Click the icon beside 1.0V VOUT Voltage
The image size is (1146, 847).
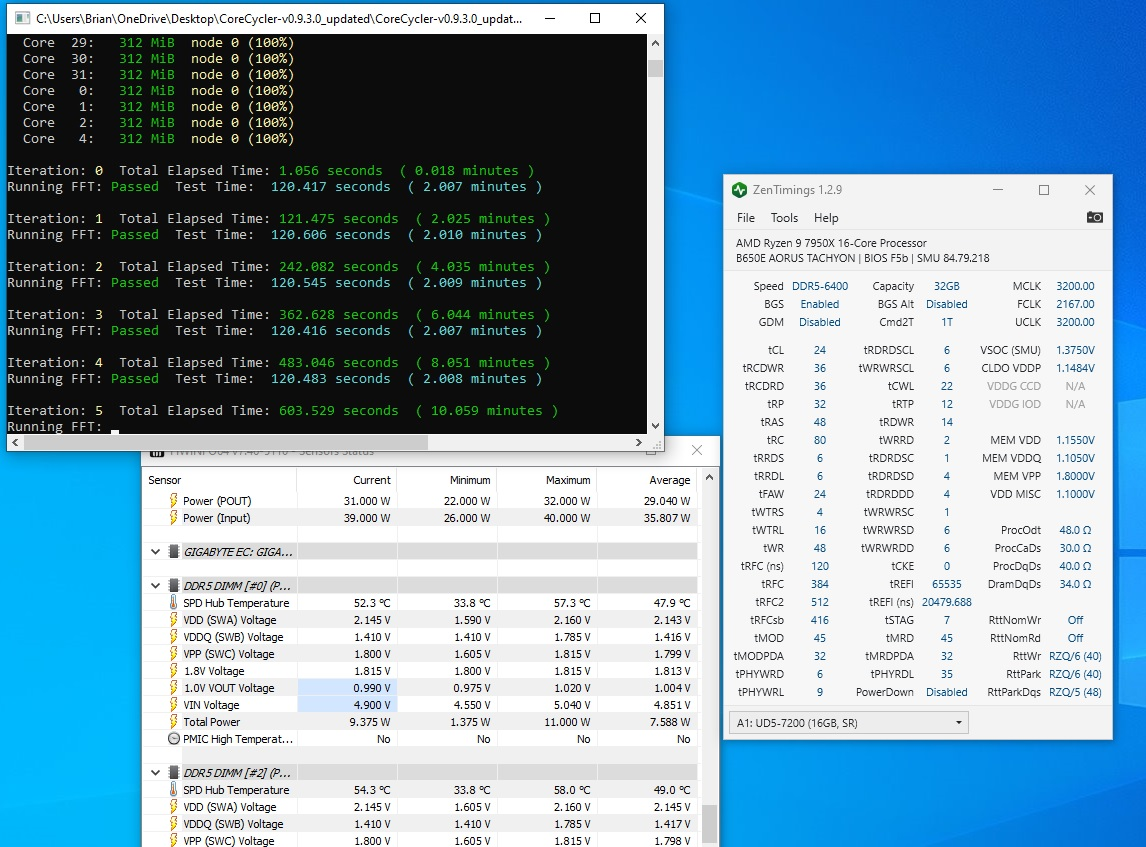pyautogui.click(x=173, y=688)
